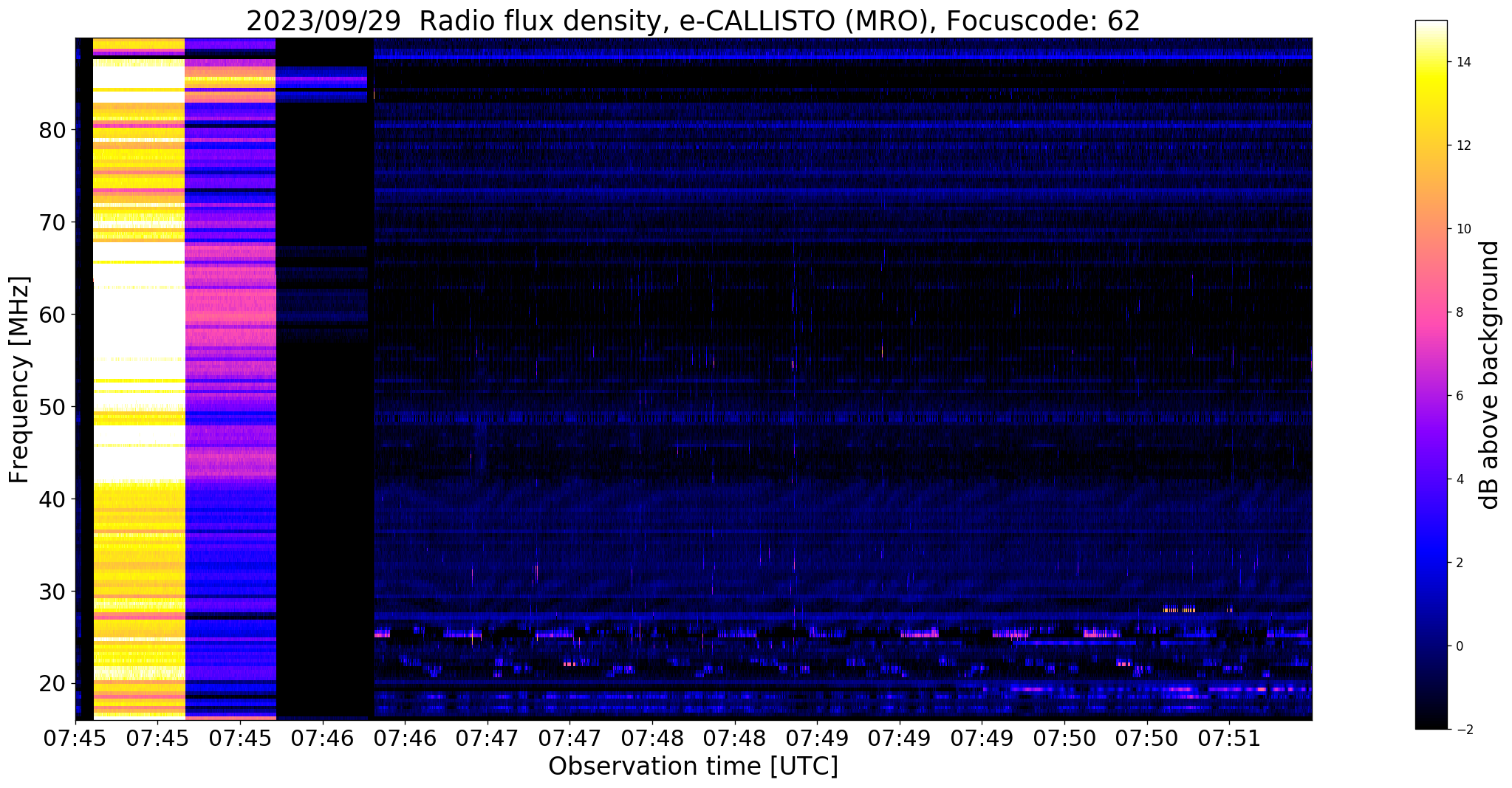The image size is (1512, 788).
Task: Click the "Observation time [UTC]" axis label
Action: (693, 767)
